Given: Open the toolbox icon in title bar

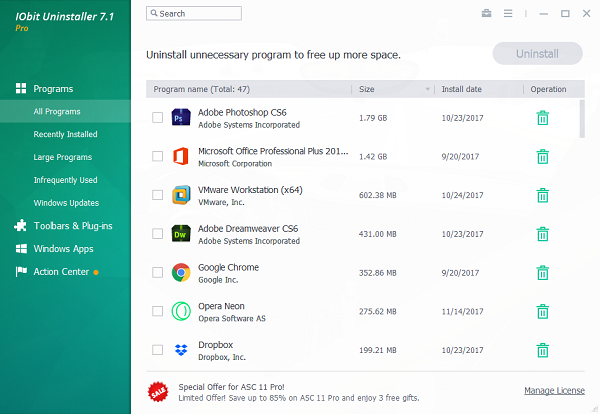Looking at the screenshot, I should pos(487,14).
